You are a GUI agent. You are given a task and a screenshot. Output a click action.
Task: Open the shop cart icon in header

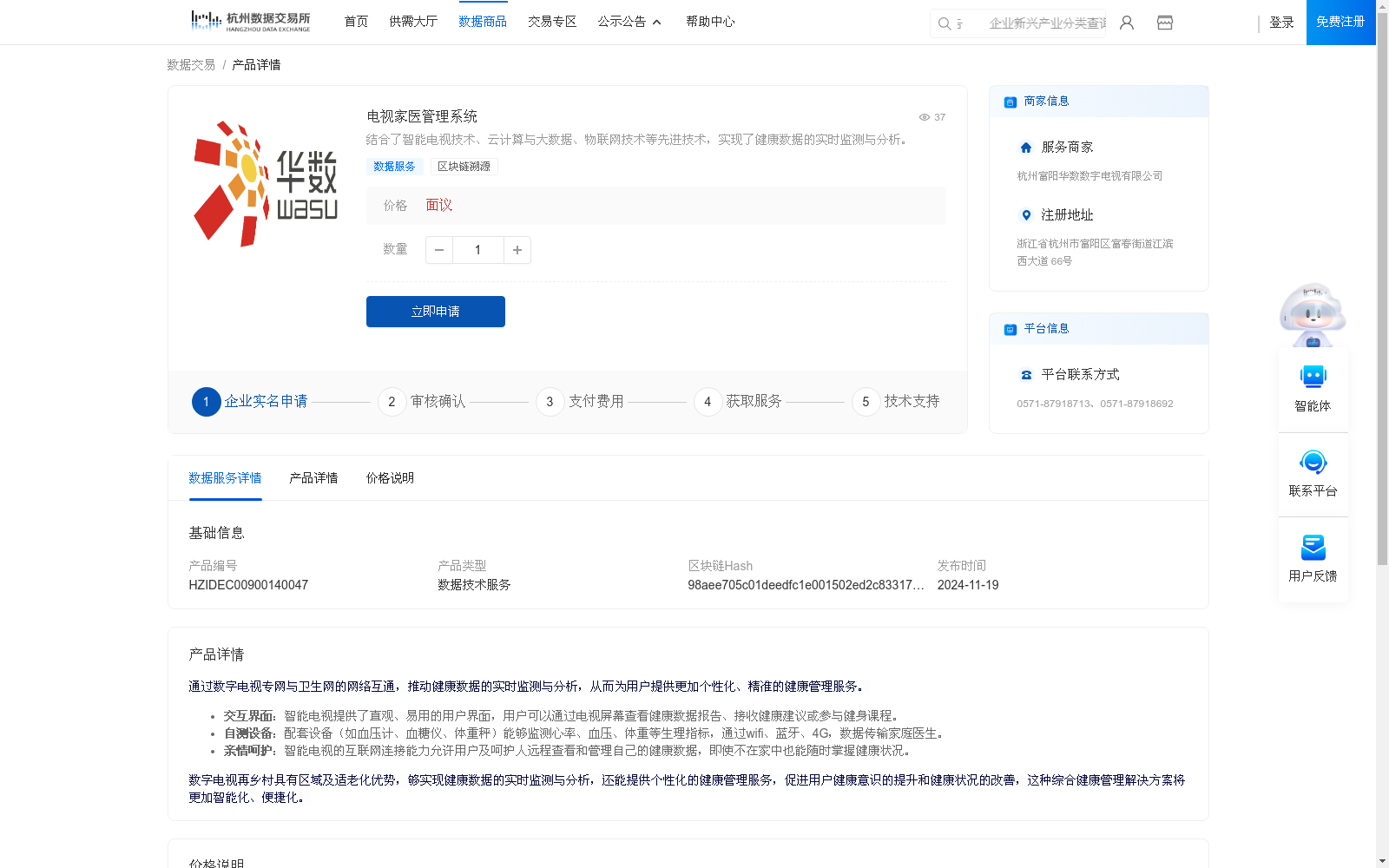coord(1165,23)
